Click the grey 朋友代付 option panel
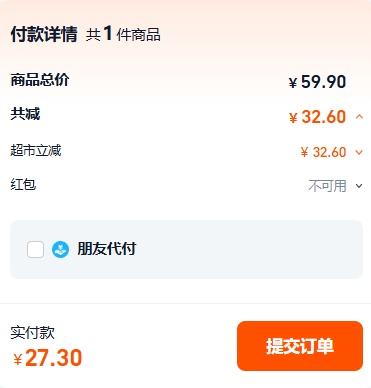This screenshot has width=371, height=388. [x=186, y=249]
